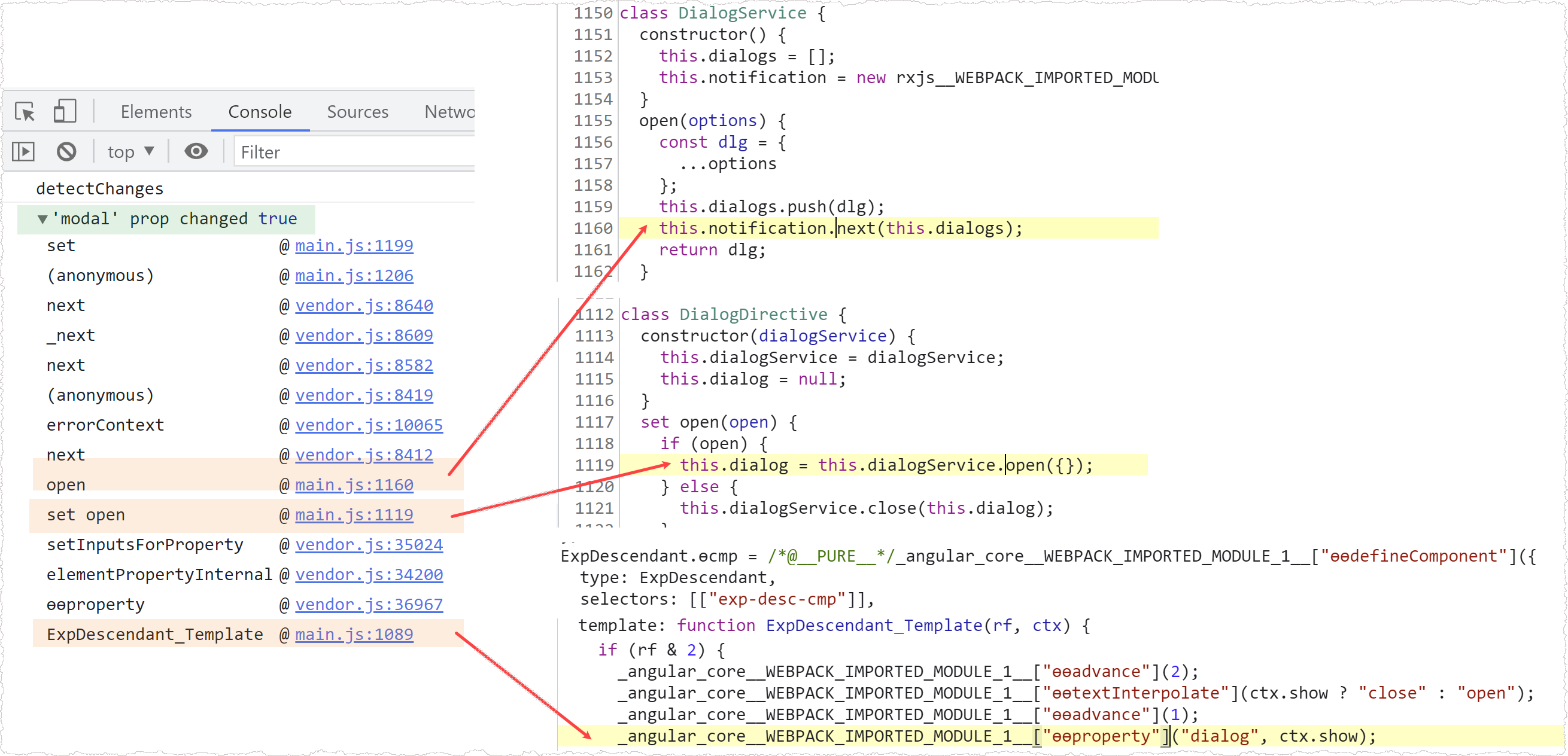The width and height of the screenshot is (1568, 756).
Task: Open the top context dropdown
Action: (x=131, y=152)
